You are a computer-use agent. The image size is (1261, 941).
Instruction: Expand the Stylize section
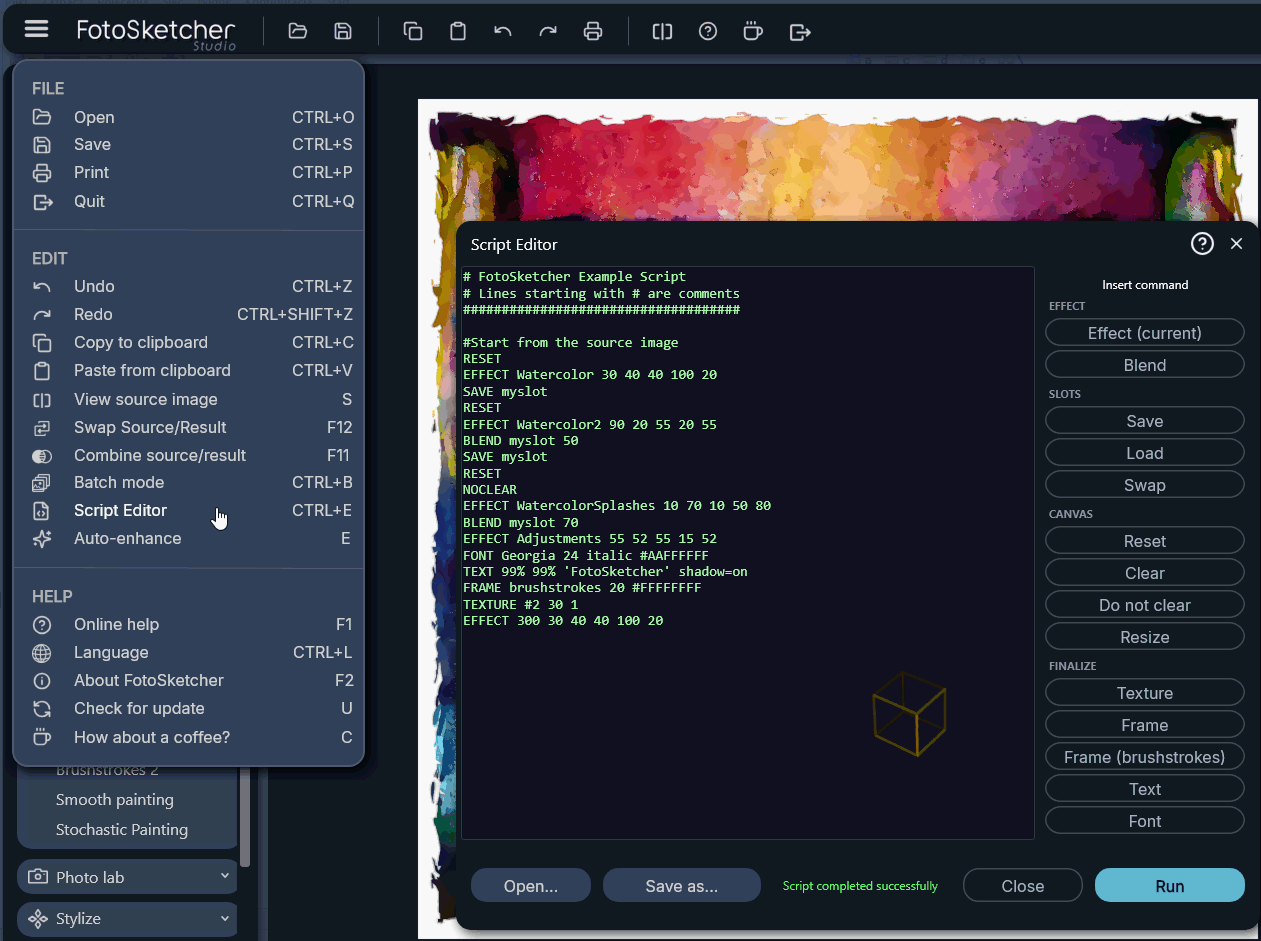pos(128,918)
